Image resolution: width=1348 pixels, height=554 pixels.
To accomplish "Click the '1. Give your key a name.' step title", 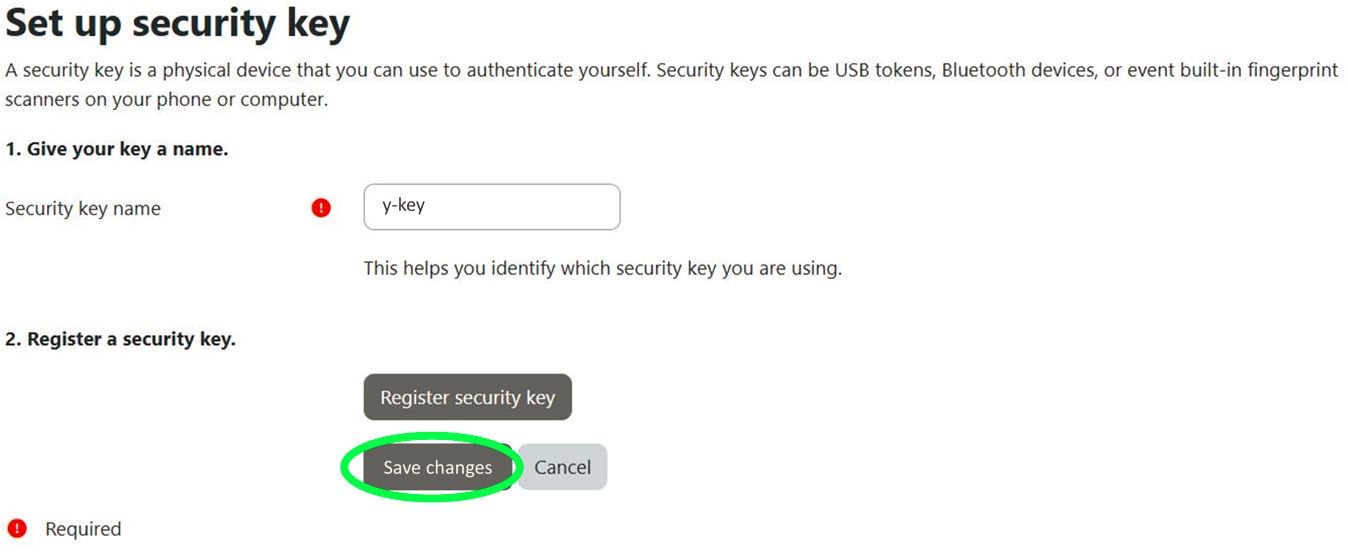I will (117, 149).
